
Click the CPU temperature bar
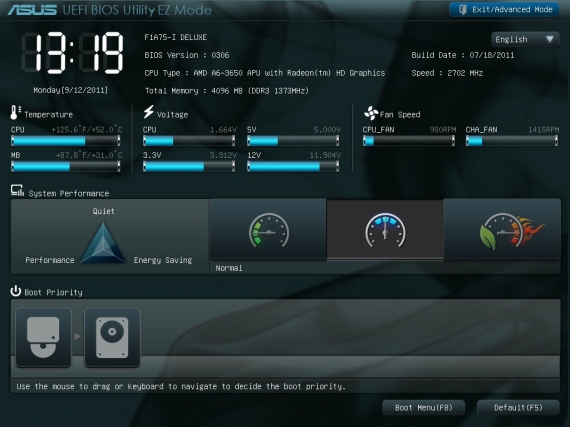click(x=66, y=141)
